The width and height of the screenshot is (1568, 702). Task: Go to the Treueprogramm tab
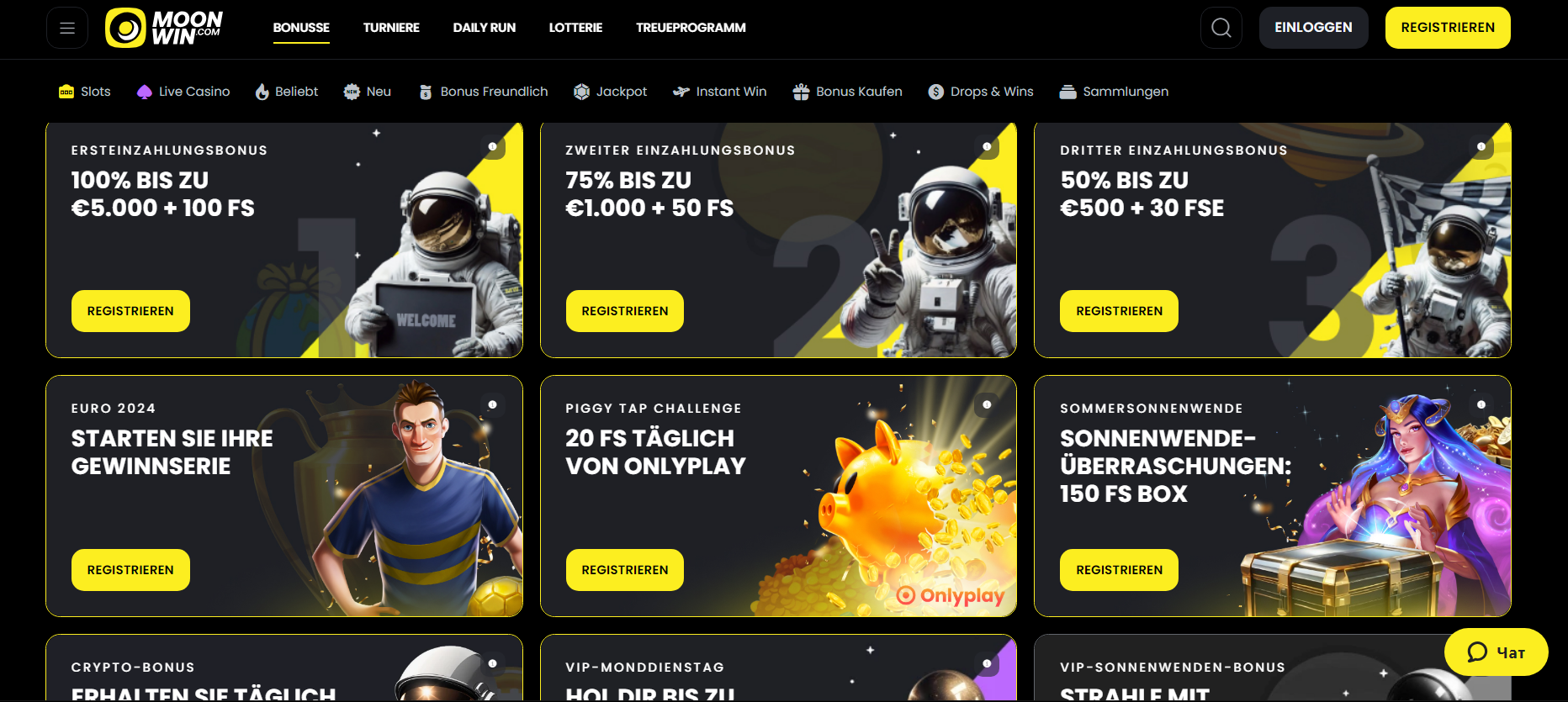pyautogui.click(x=691, y=28)
